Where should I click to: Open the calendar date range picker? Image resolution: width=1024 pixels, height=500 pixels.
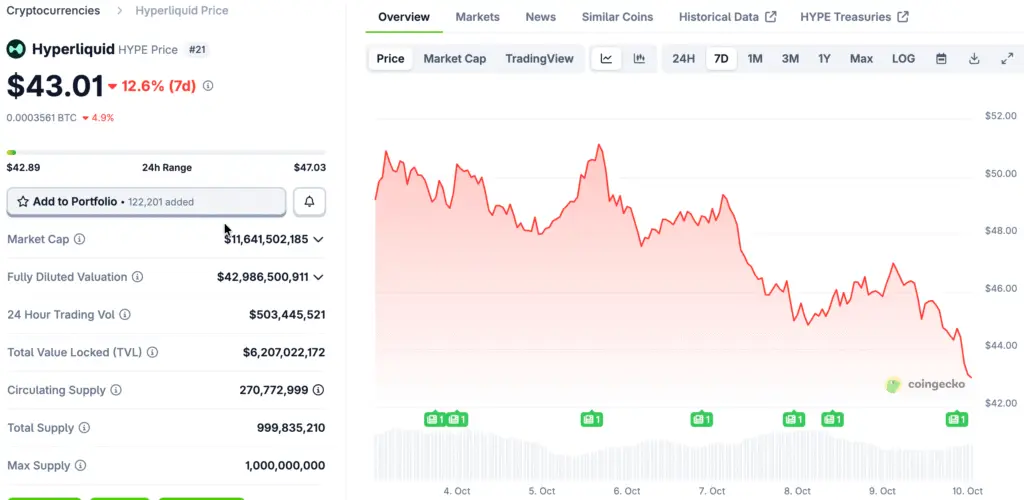[941, 59]
